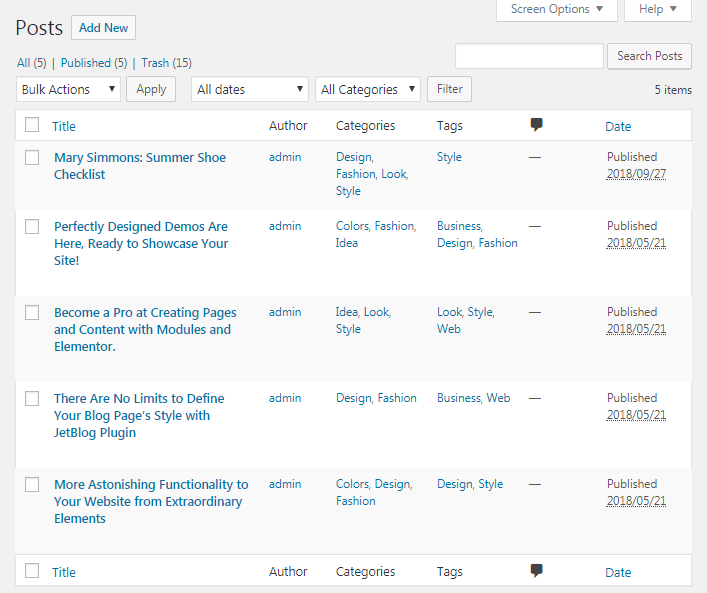This screenshot has width=707, height=593.
Task: Open the All Categories dropdown
Action: tap(368, 89)
